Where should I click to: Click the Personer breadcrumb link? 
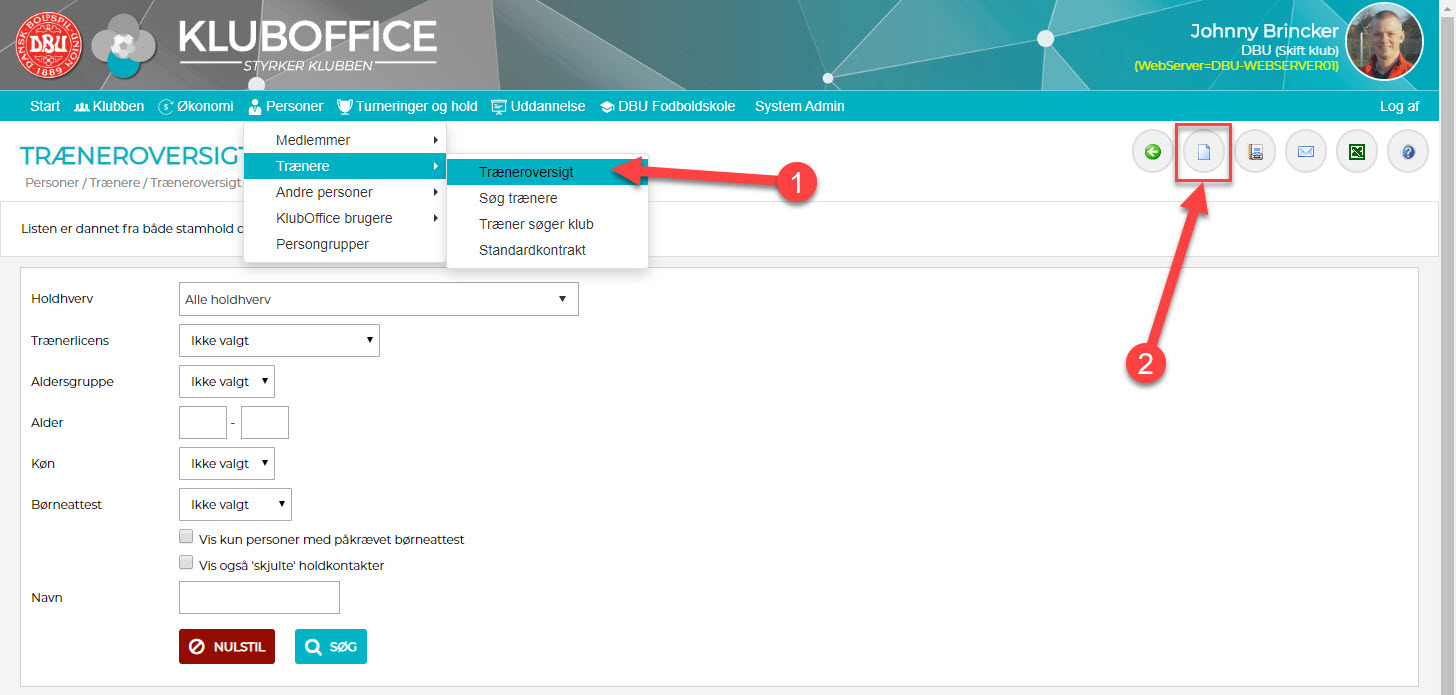click(52, 183)
